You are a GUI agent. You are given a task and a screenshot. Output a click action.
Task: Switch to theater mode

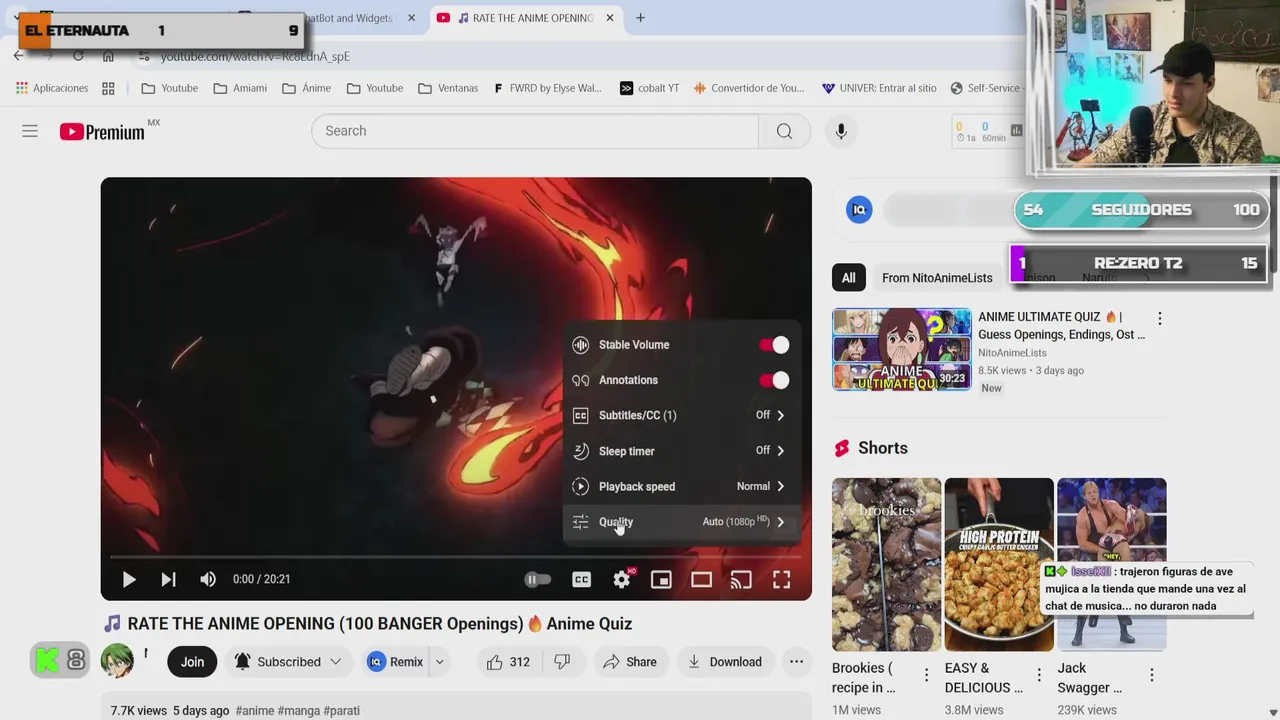pos(701,579)
